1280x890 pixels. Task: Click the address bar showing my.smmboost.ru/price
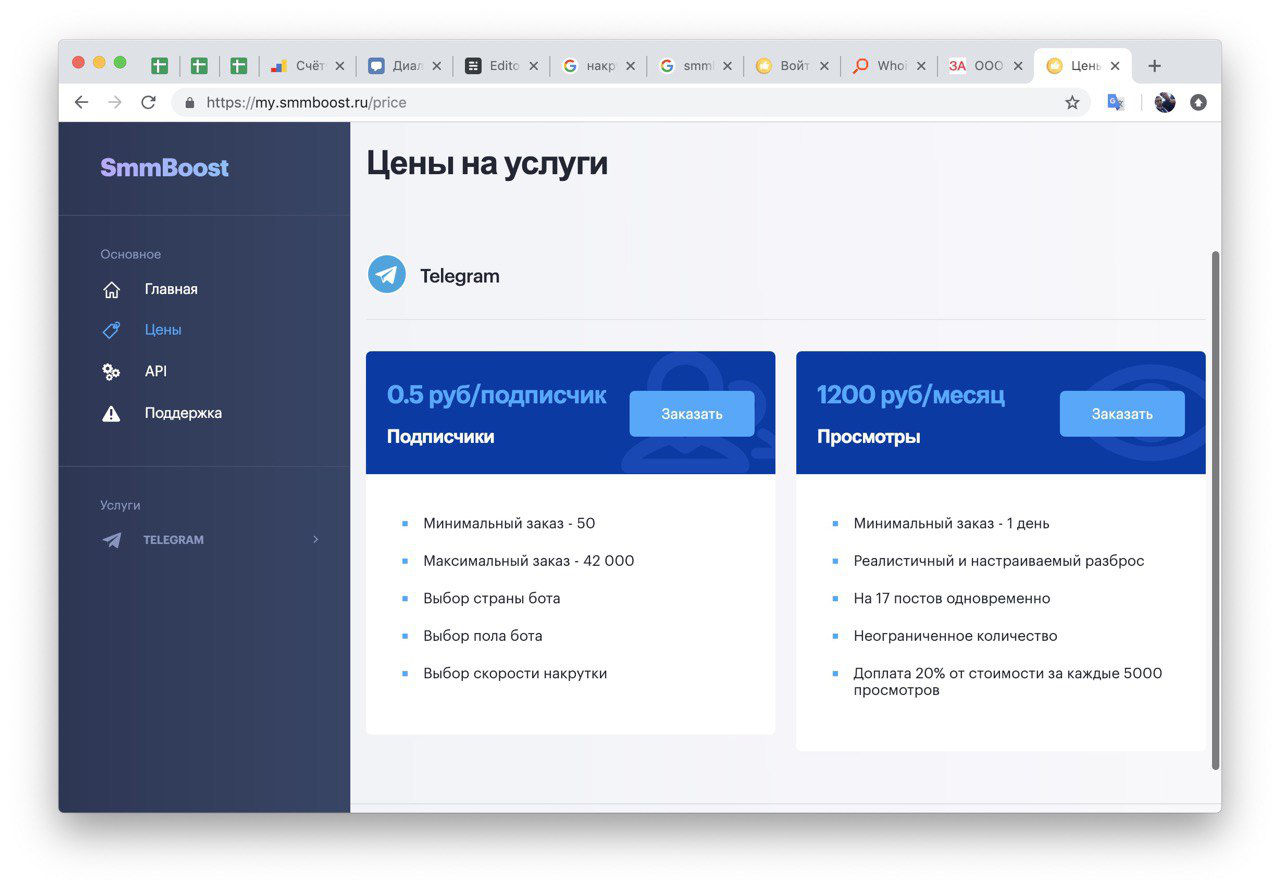pyautogui.click(x=630, y=102)
